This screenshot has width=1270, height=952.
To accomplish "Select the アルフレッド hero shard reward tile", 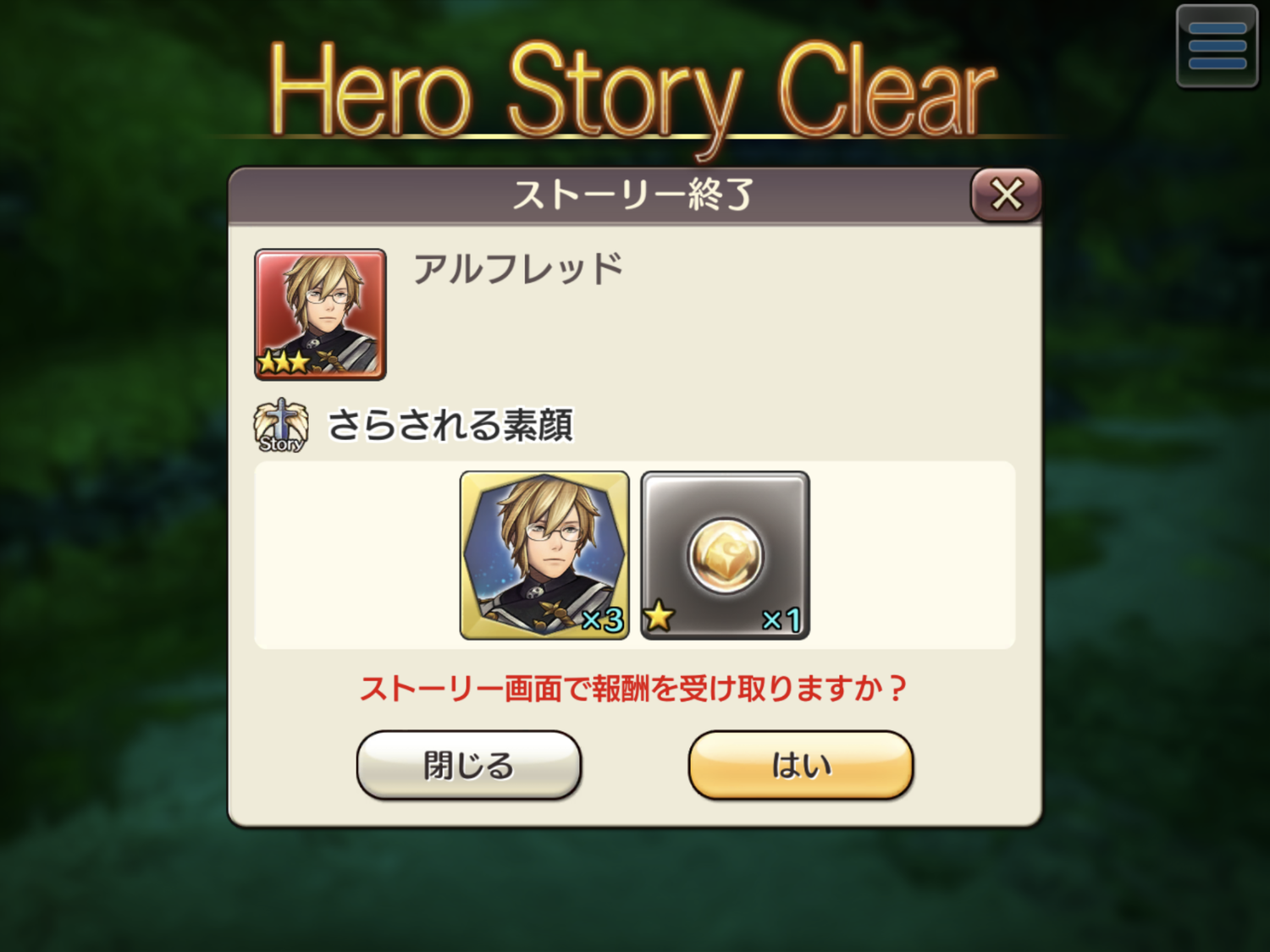I will (x=544, y=555).
